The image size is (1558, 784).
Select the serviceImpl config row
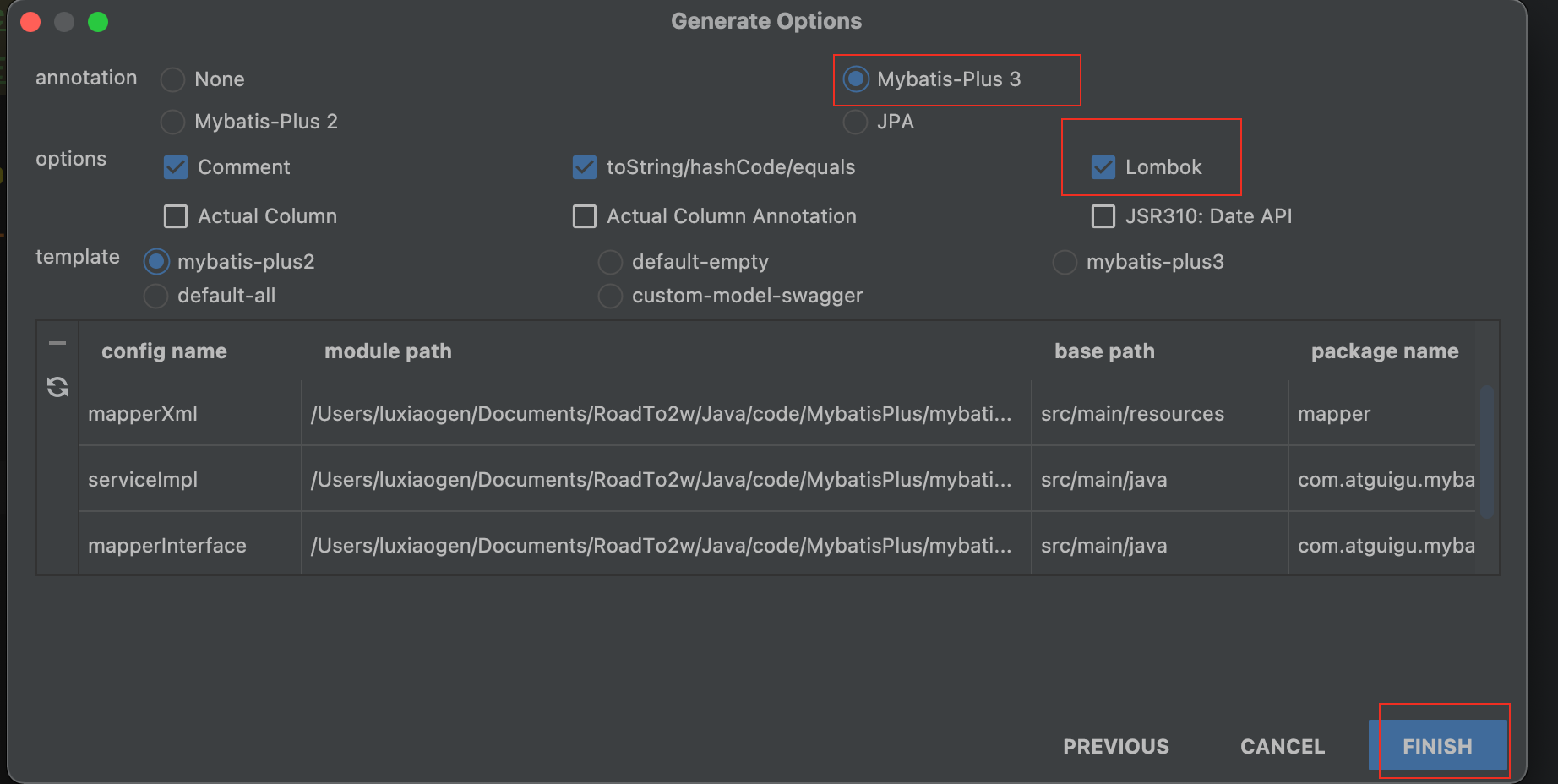(777, 479)
